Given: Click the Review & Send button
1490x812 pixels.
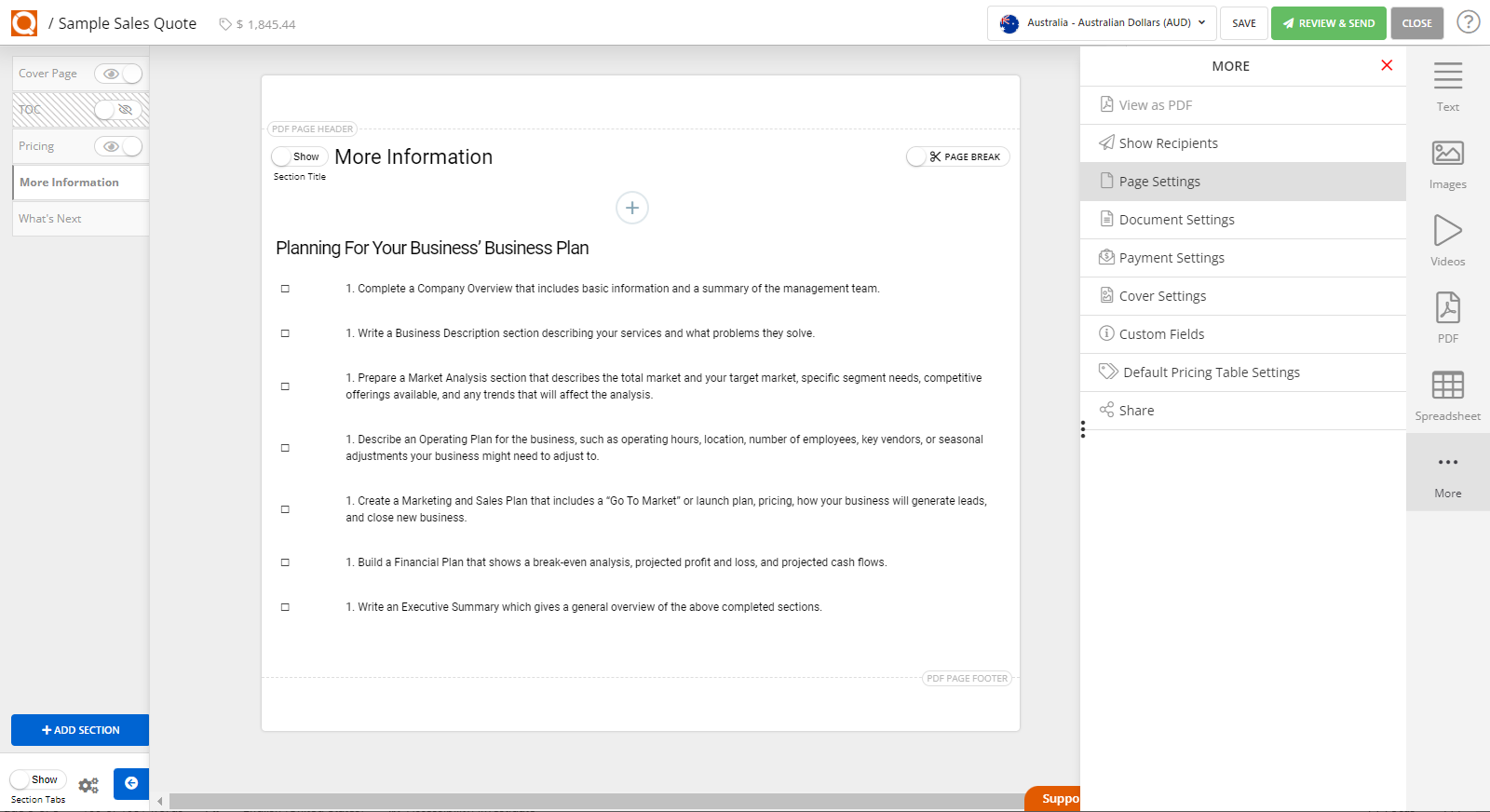Looking at the screenshot, I should (x=1328, y=23).
